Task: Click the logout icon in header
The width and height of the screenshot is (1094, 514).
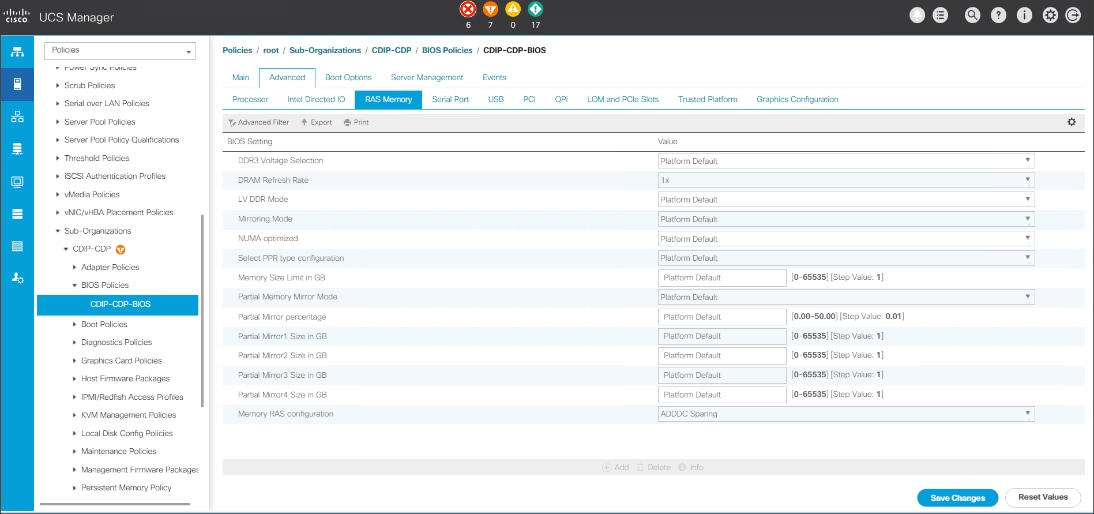Action: (x=1073, y=16)
